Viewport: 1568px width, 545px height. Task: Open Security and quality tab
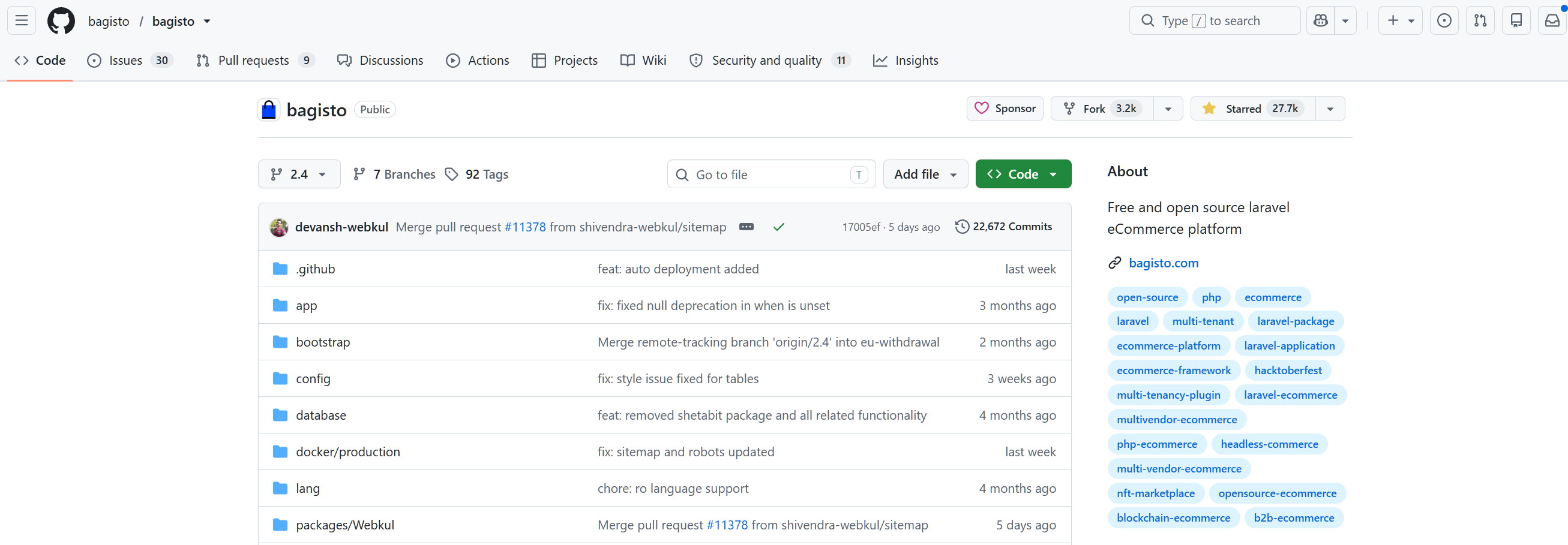tap(770, 60)
